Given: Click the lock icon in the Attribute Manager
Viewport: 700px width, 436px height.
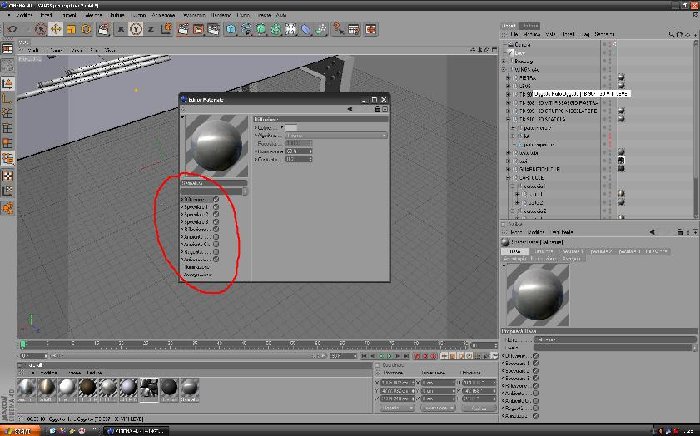Looking at the screenshot, I should point(680,232).
